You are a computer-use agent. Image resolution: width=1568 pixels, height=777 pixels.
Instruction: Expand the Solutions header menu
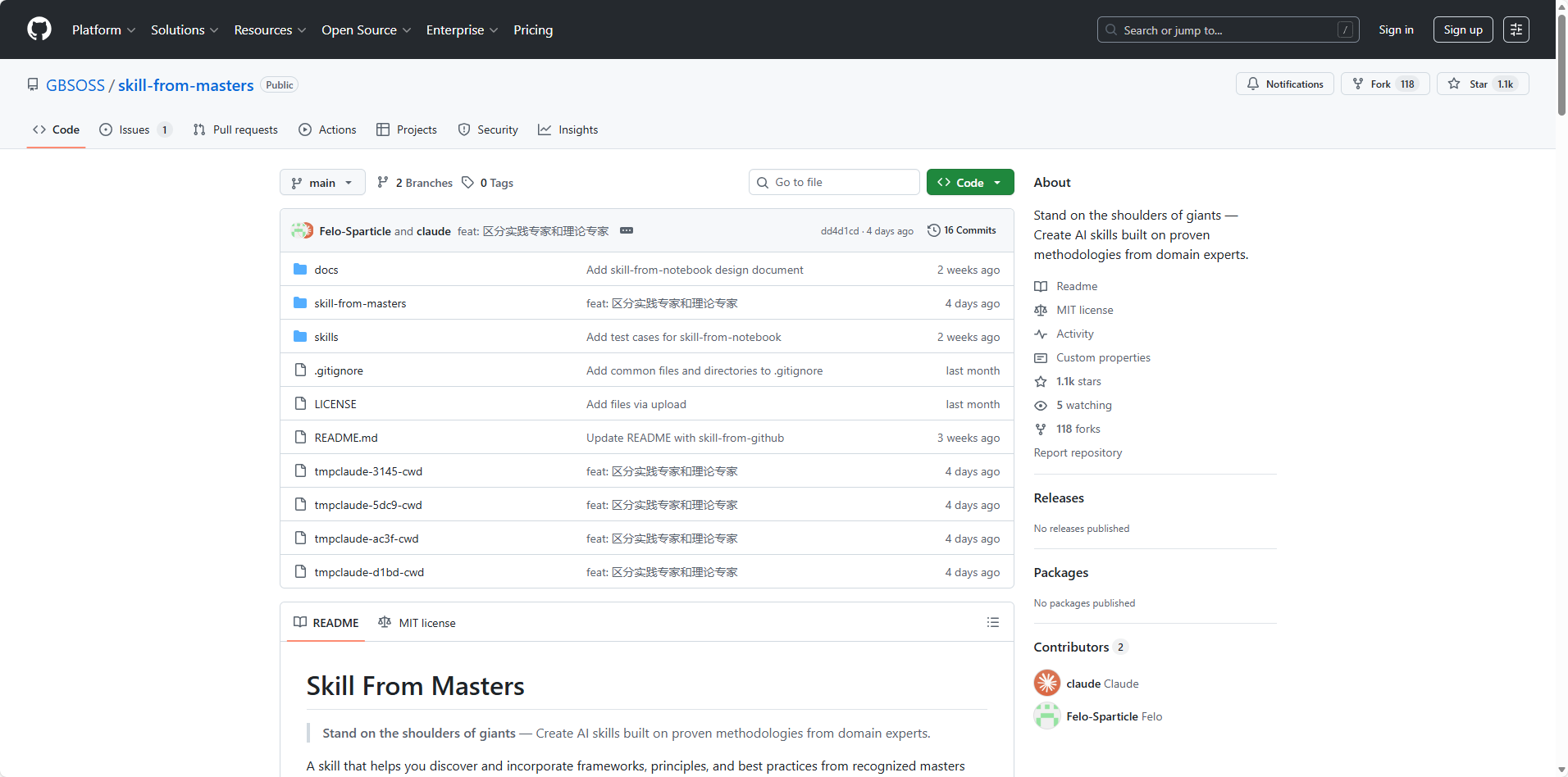point(185,30)
